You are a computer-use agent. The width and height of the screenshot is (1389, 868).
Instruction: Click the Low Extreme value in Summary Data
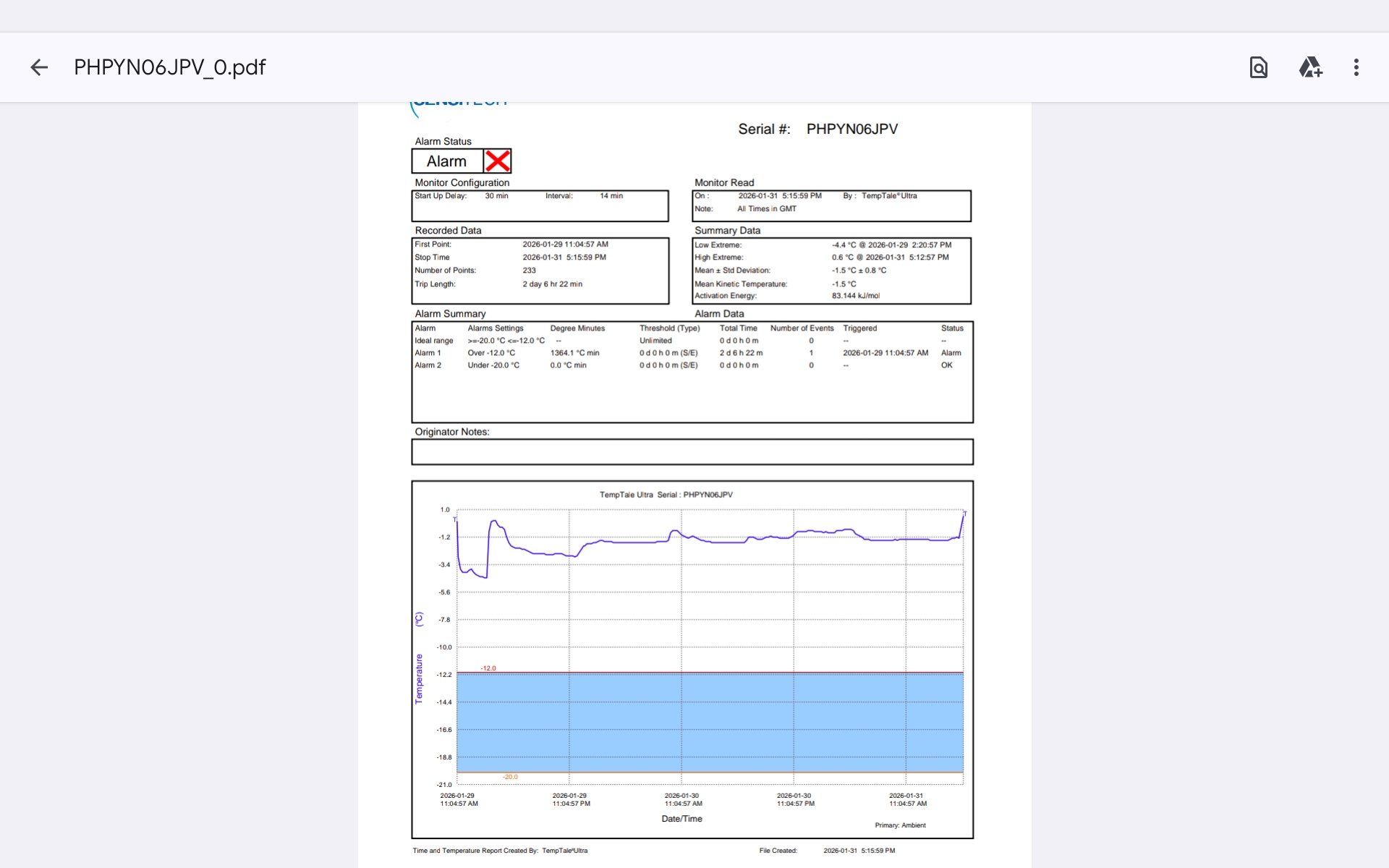(x=891, y=245)
